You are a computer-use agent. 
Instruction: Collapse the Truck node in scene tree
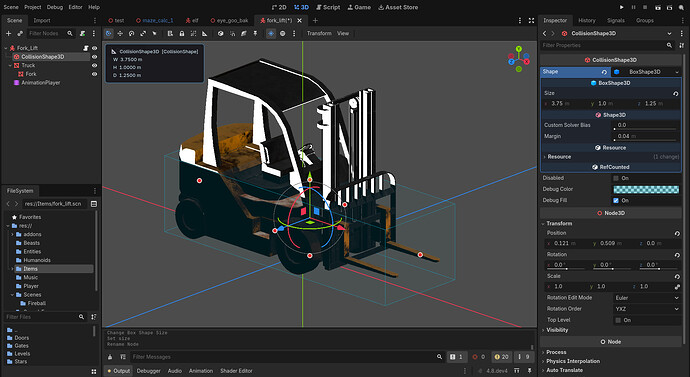(10, 66)
